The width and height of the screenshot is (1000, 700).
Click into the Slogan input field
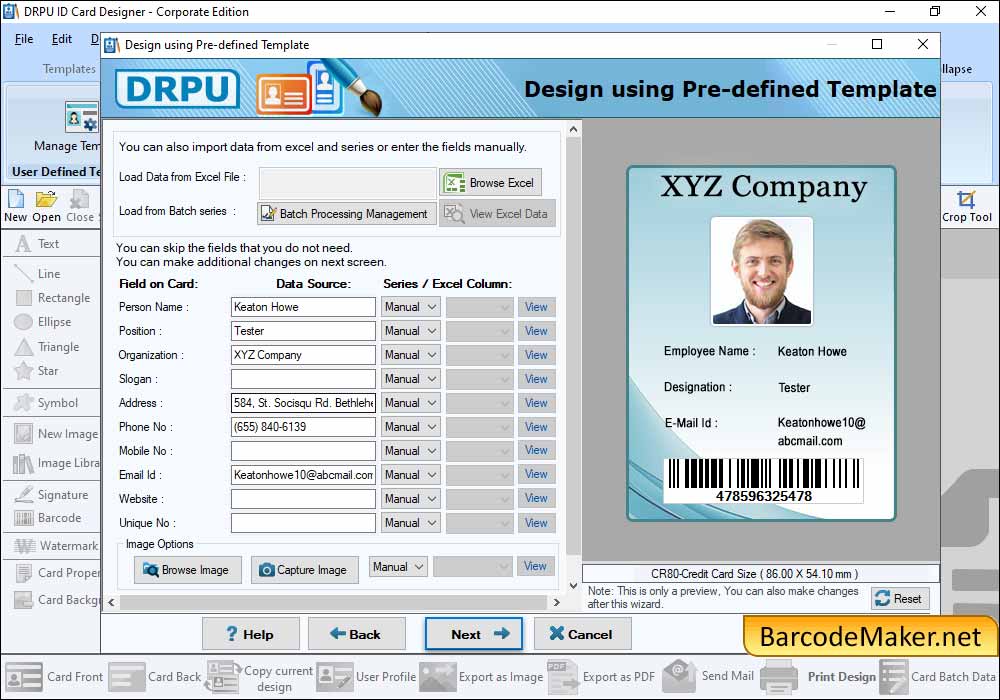click(x=303, y=379)
